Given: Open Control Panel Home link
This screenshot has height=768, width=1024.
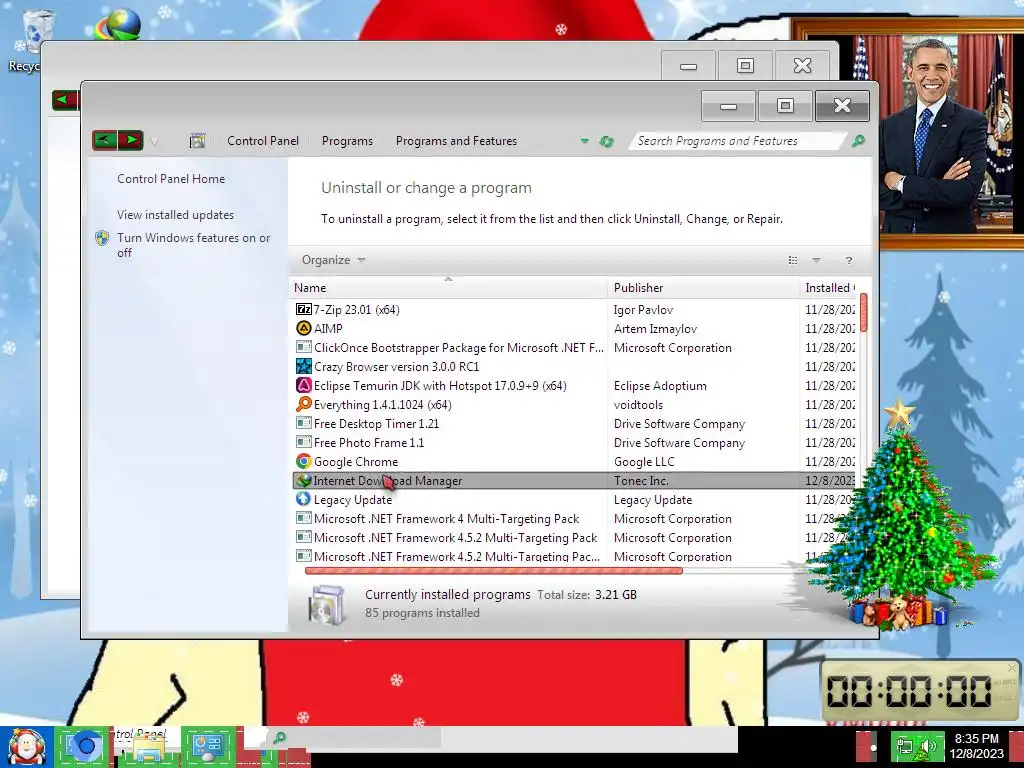Looking at the screenshot, I should 170,178.
